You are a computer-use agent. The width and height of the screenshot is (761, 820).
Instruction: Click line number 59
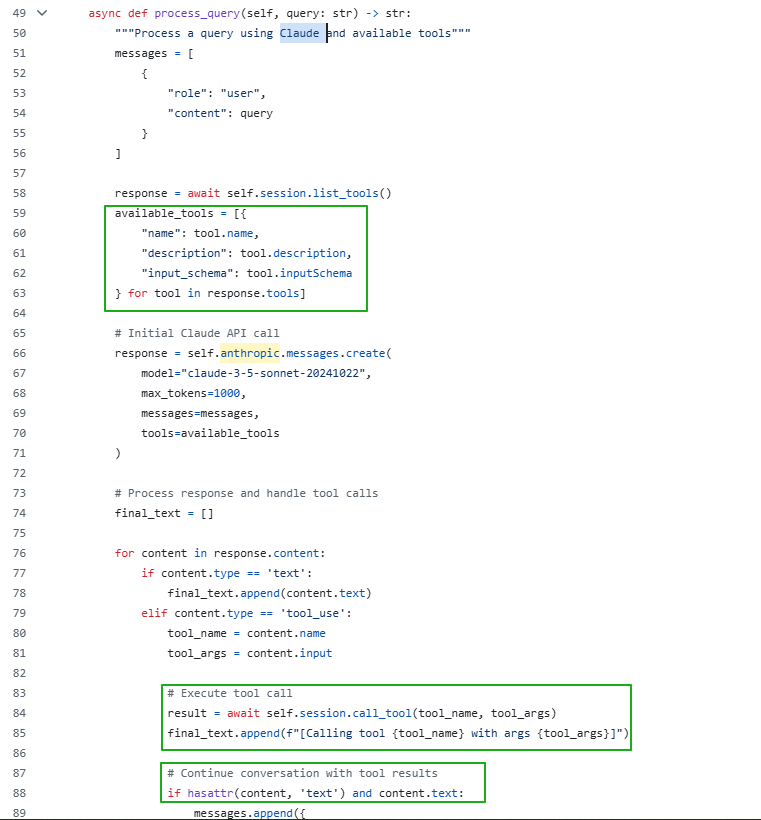19,213
